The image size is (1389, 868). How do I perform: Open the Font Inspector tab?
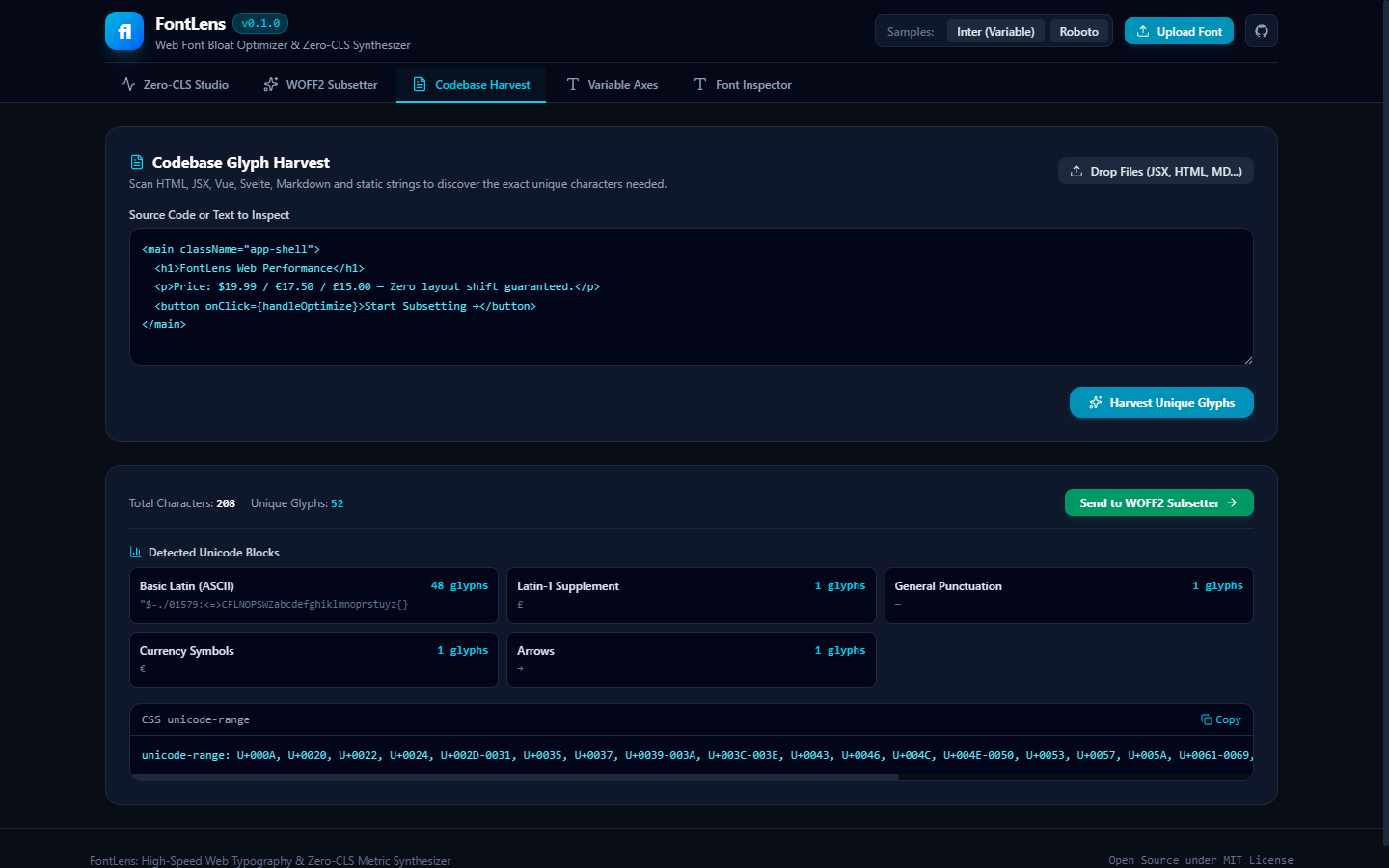coord(743,85)
